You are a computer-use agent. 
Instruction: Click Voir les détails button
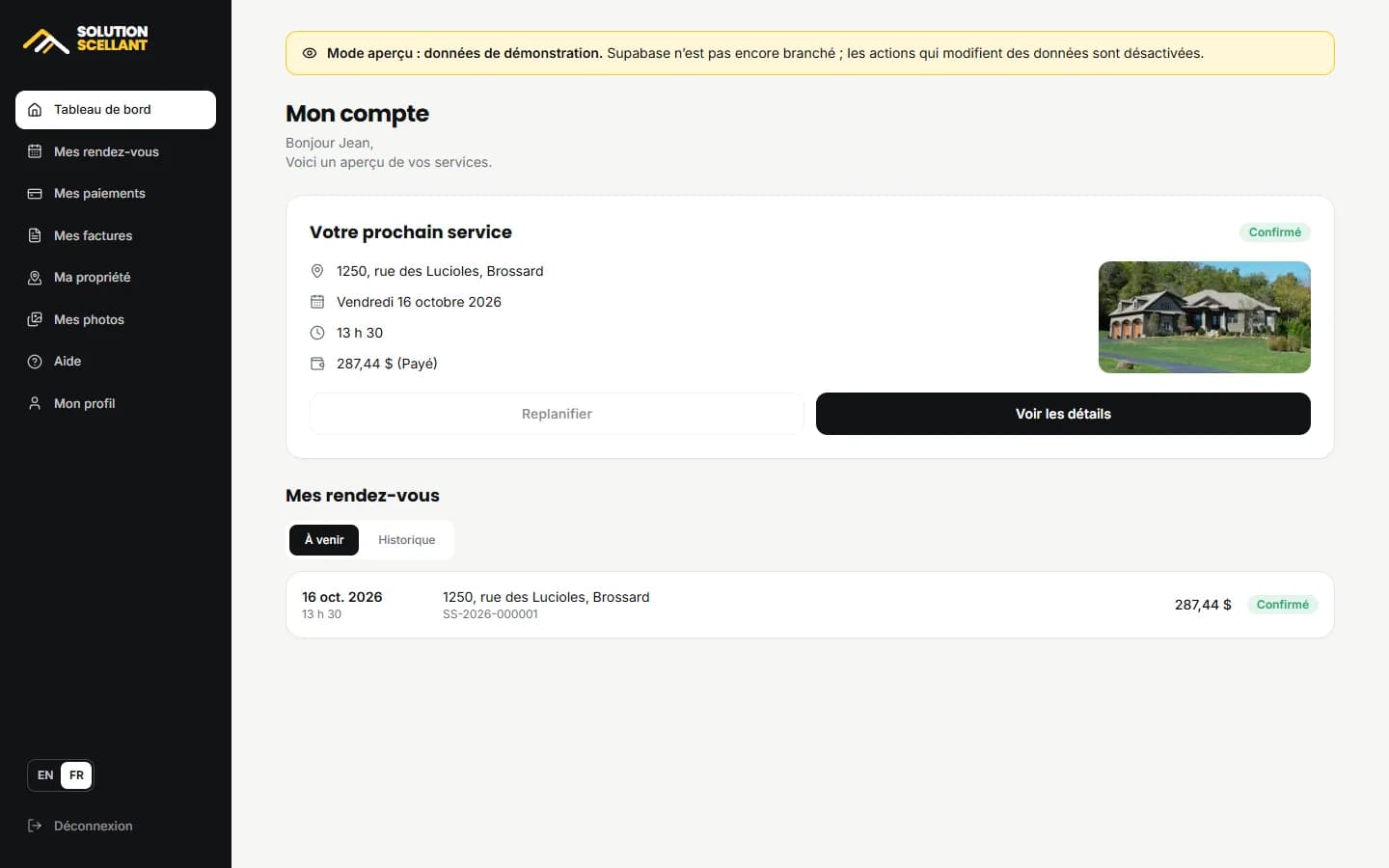(x=1063, y=414)
